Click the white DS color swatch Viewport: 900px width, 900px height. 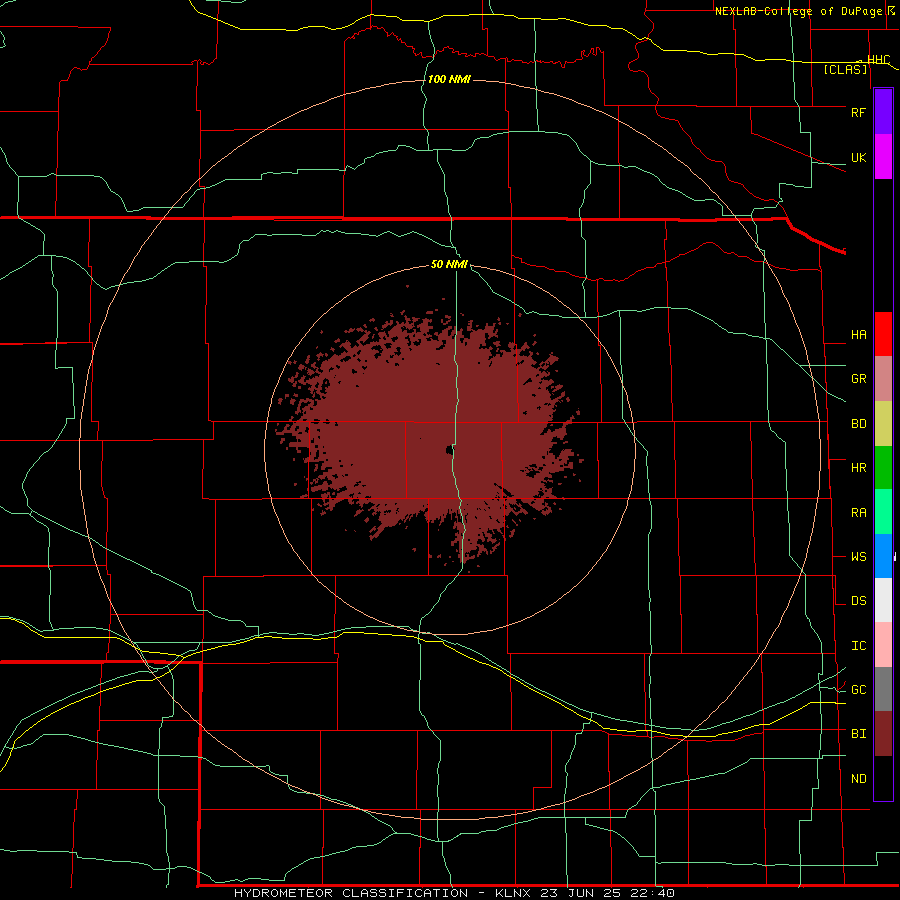point(883,600)
